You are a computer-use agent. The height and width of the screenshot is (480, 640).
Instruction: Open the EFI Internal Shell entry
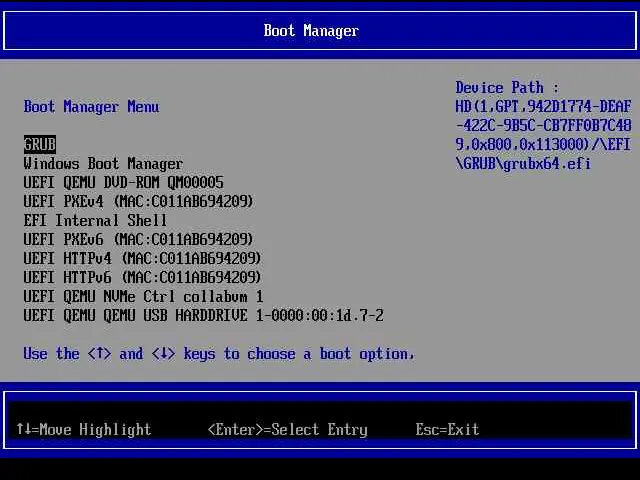tap(95, 220)
